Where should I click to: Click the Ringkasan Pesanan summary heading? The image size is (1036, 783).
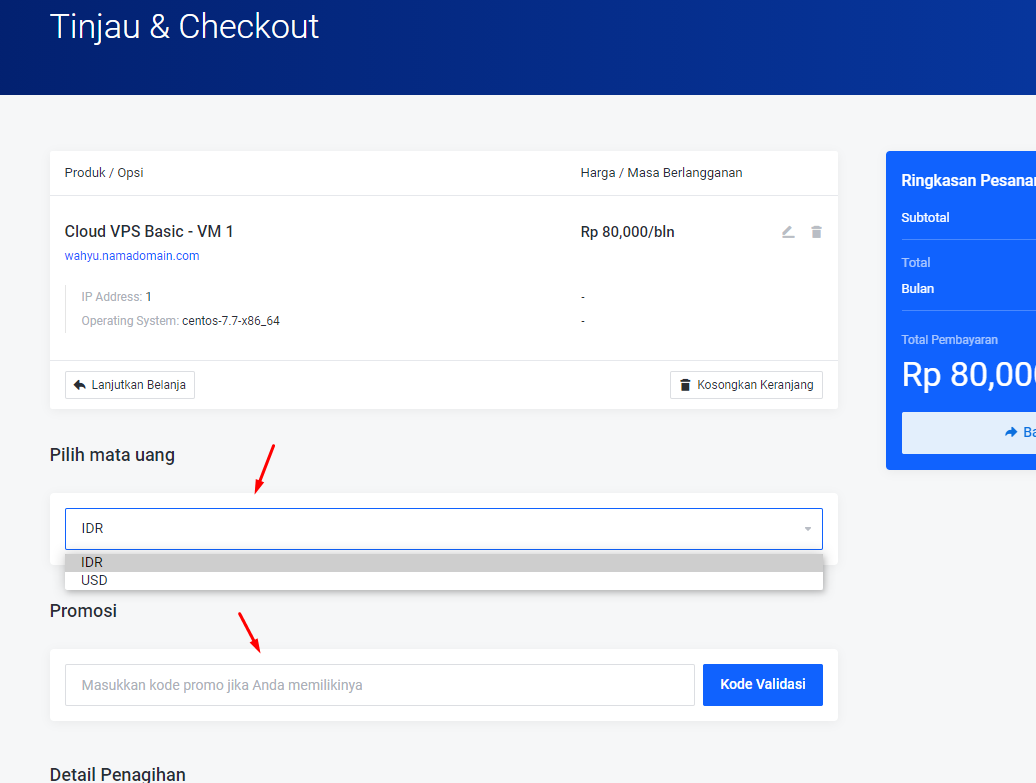[x=967, y=181]
